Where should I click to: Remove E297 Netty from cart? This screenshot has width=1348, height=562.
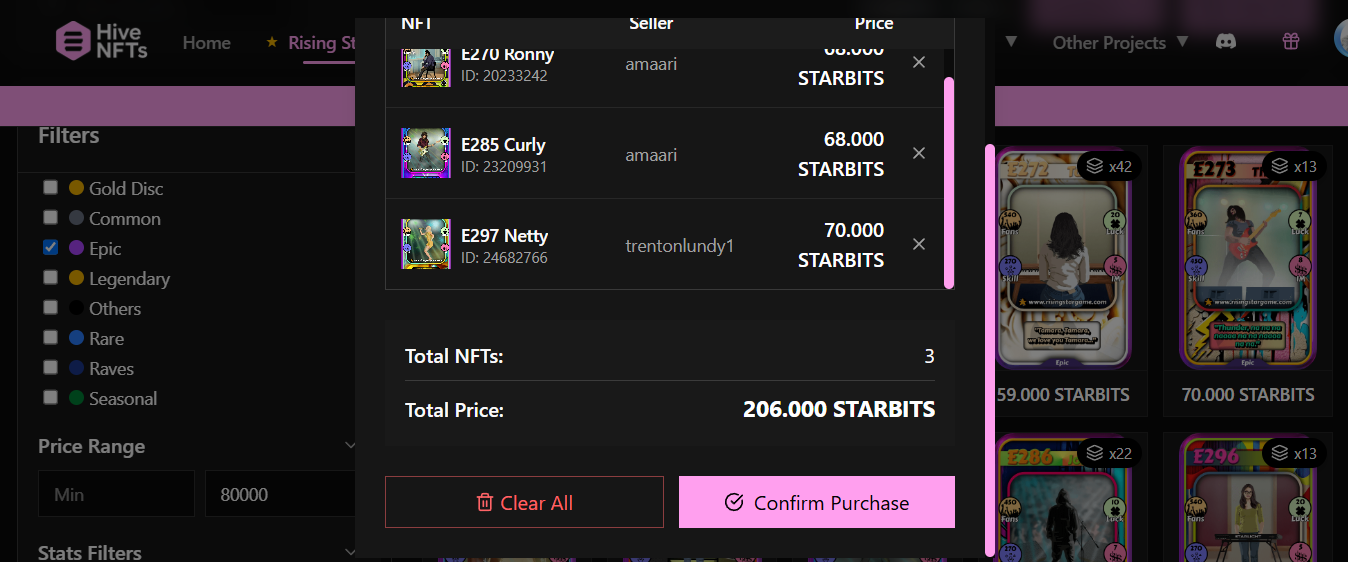[919, 244]
